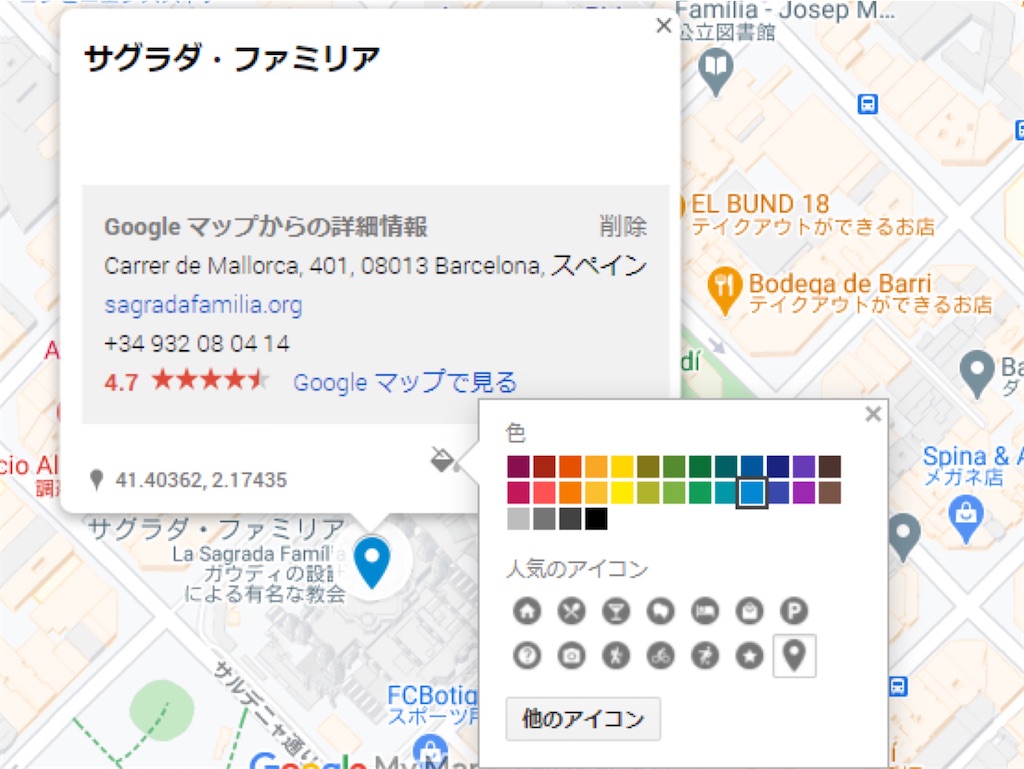Choose the speech bubble icon

[x=660, y=611]
